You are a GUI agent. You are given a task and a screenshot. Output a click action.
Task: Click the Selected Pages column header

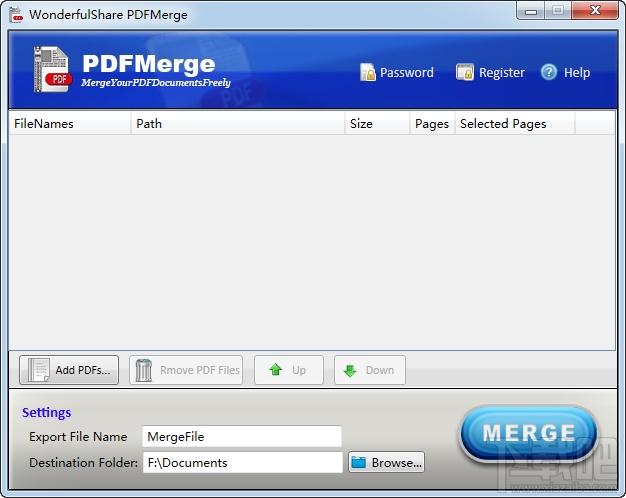pyautogui.click(x=515, y=124)
